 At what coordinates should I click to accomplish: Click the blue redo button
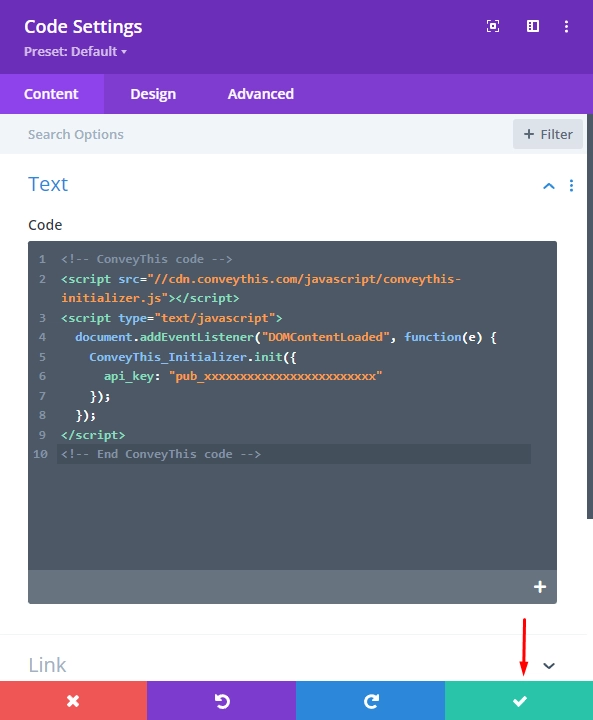370,701
